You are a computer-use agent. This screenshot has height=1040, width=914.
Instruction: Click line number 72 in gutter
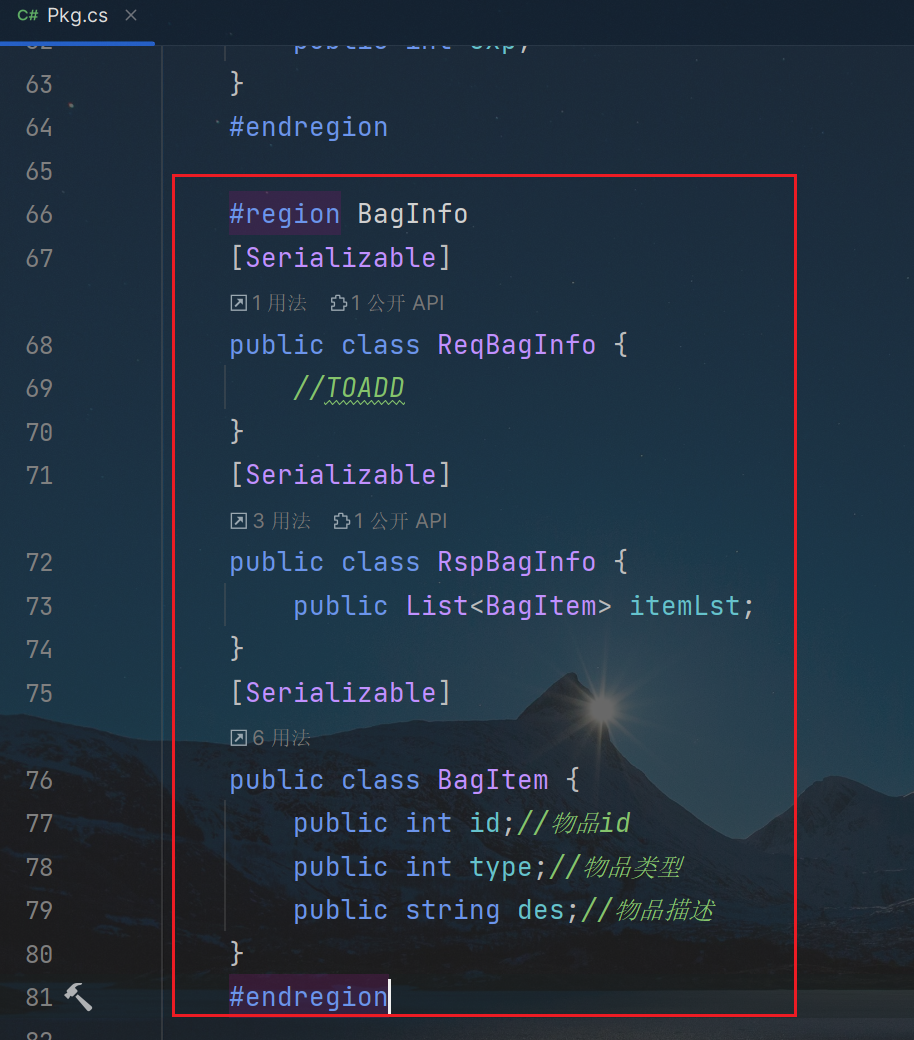coord(39,562)
